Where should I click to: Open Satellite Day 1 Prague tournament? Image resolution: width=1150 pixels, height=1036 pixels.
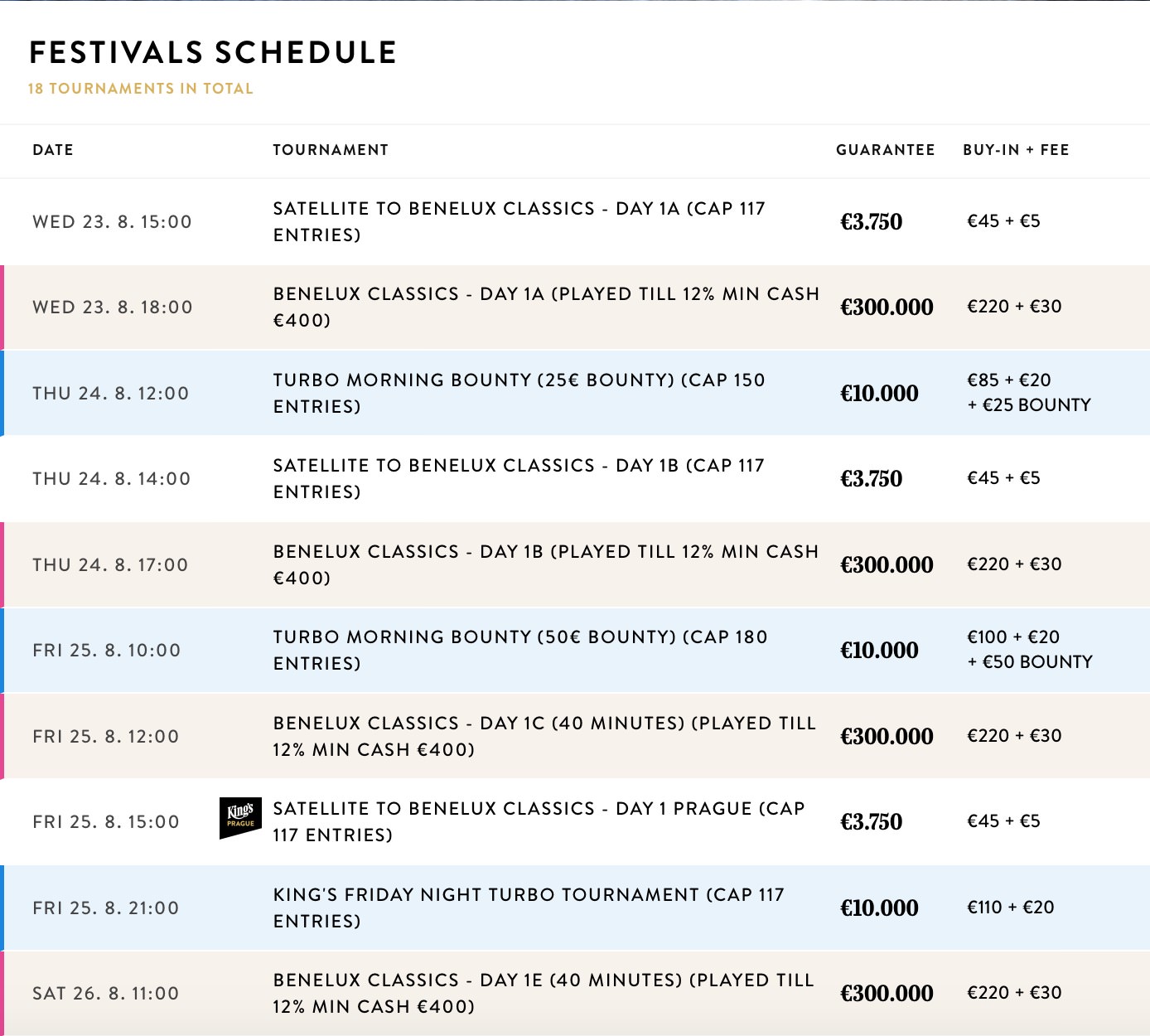pyautogui.click(x=539, y=821)
